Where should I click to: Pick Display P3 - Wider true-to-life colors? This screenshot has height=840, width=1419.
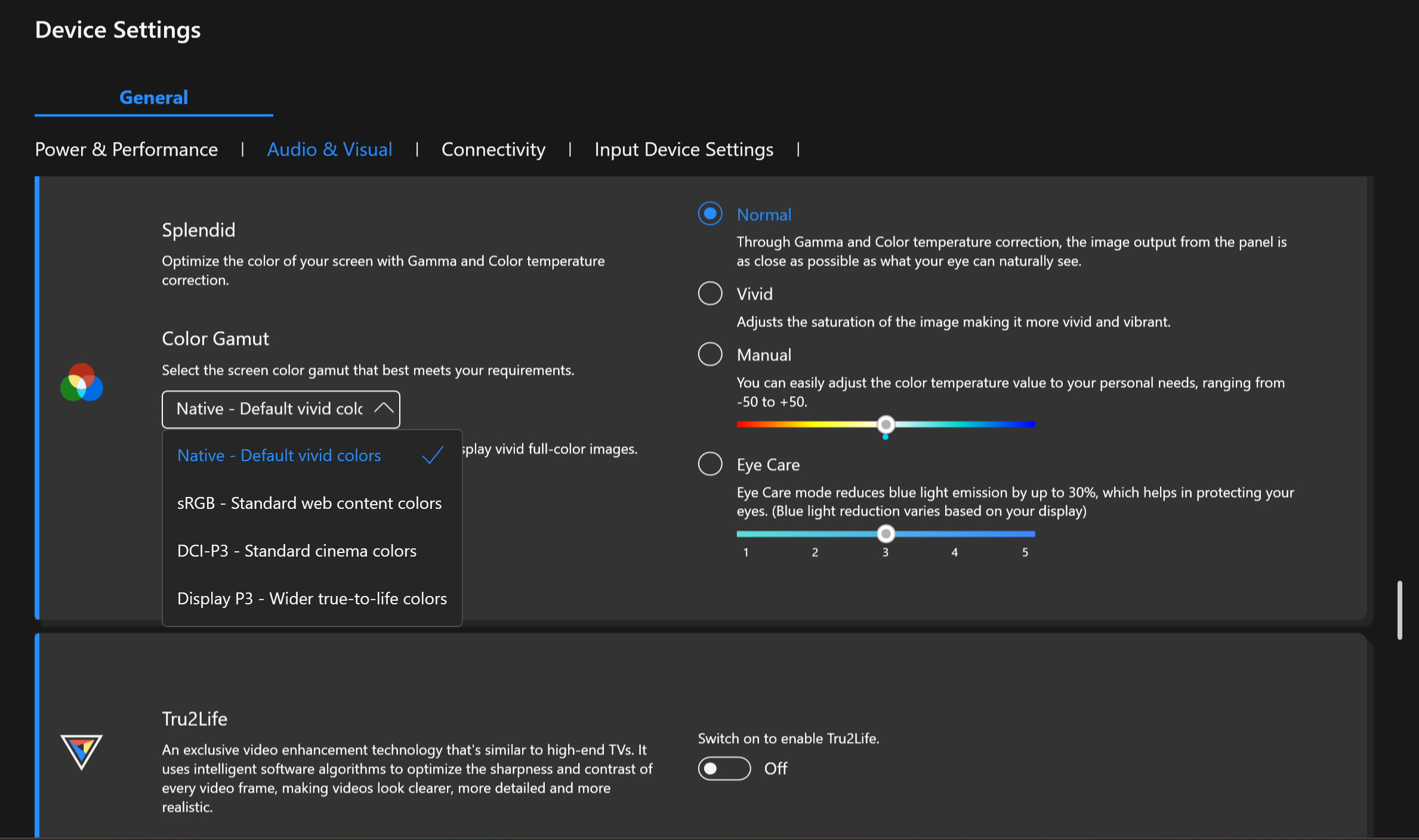click(x=311, y=599)
